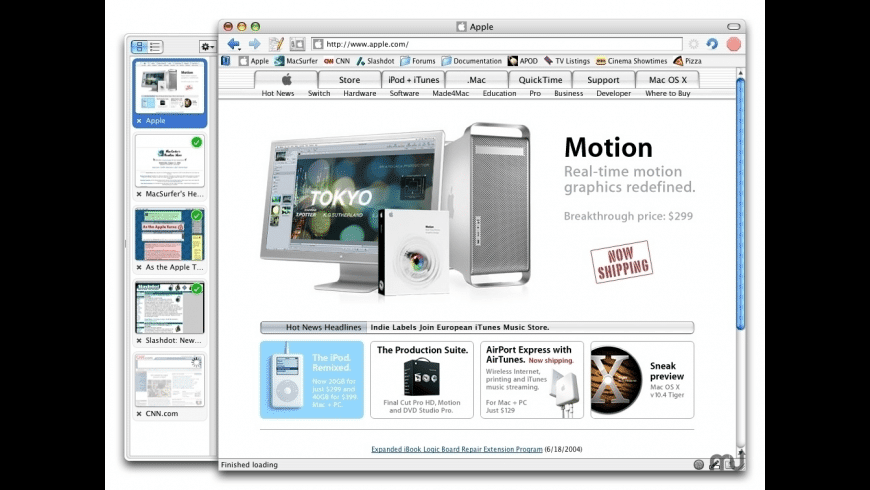The image size is (870, 490).
Task: Open the gear action menu in drawer
Action: (208, 47)
